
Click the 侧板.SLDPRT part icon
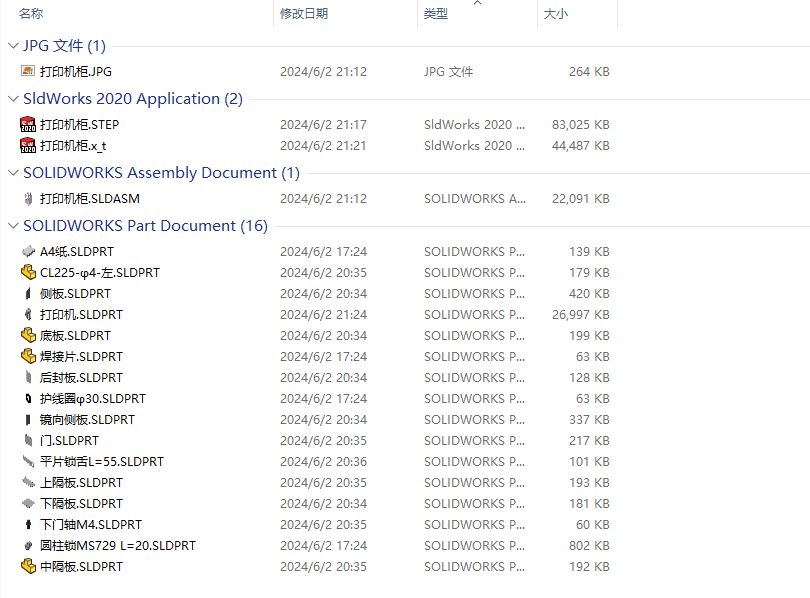tap(28, 294)
